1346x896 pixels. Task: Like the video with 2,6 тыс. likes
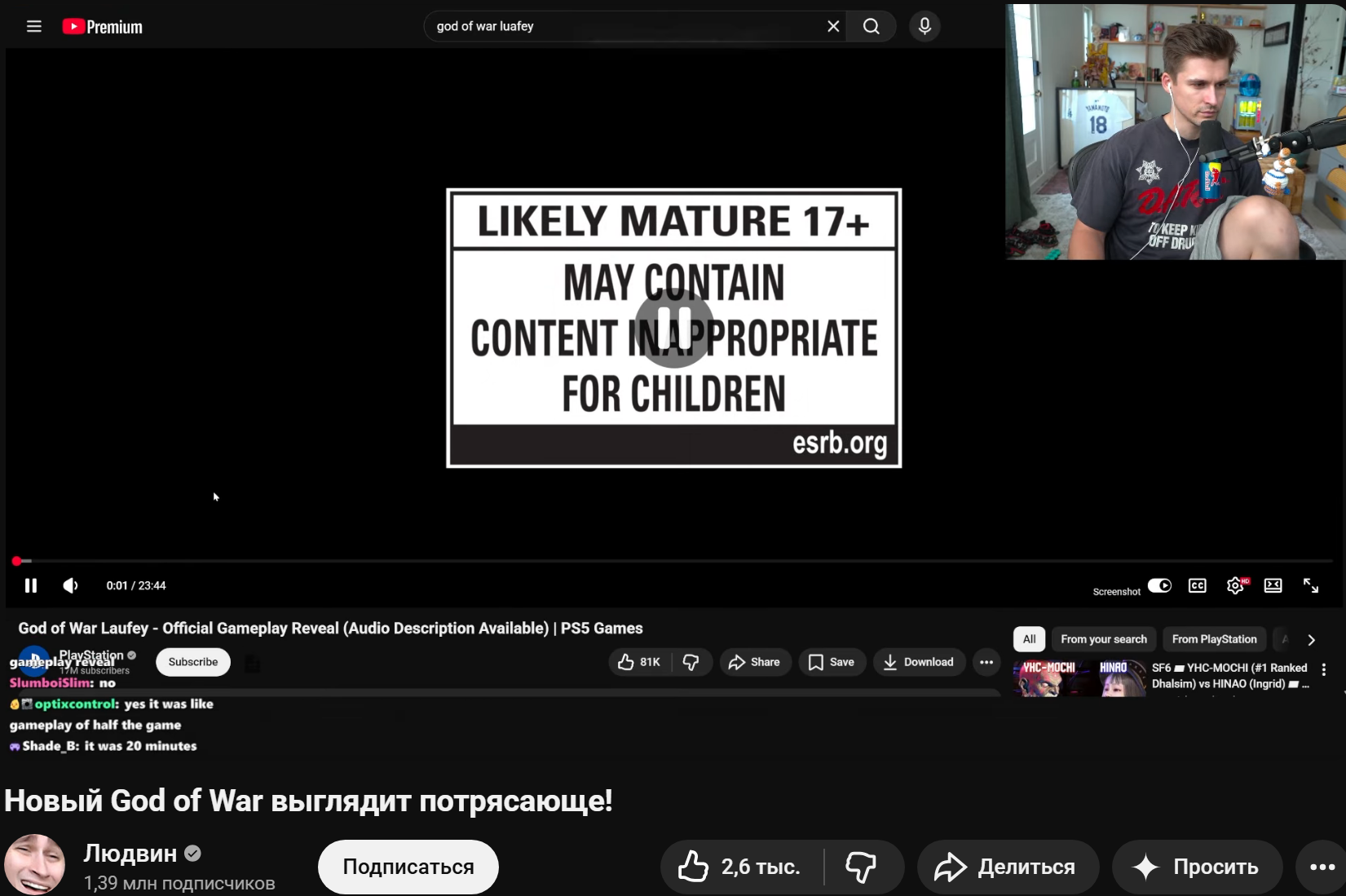tap(740, 867)
